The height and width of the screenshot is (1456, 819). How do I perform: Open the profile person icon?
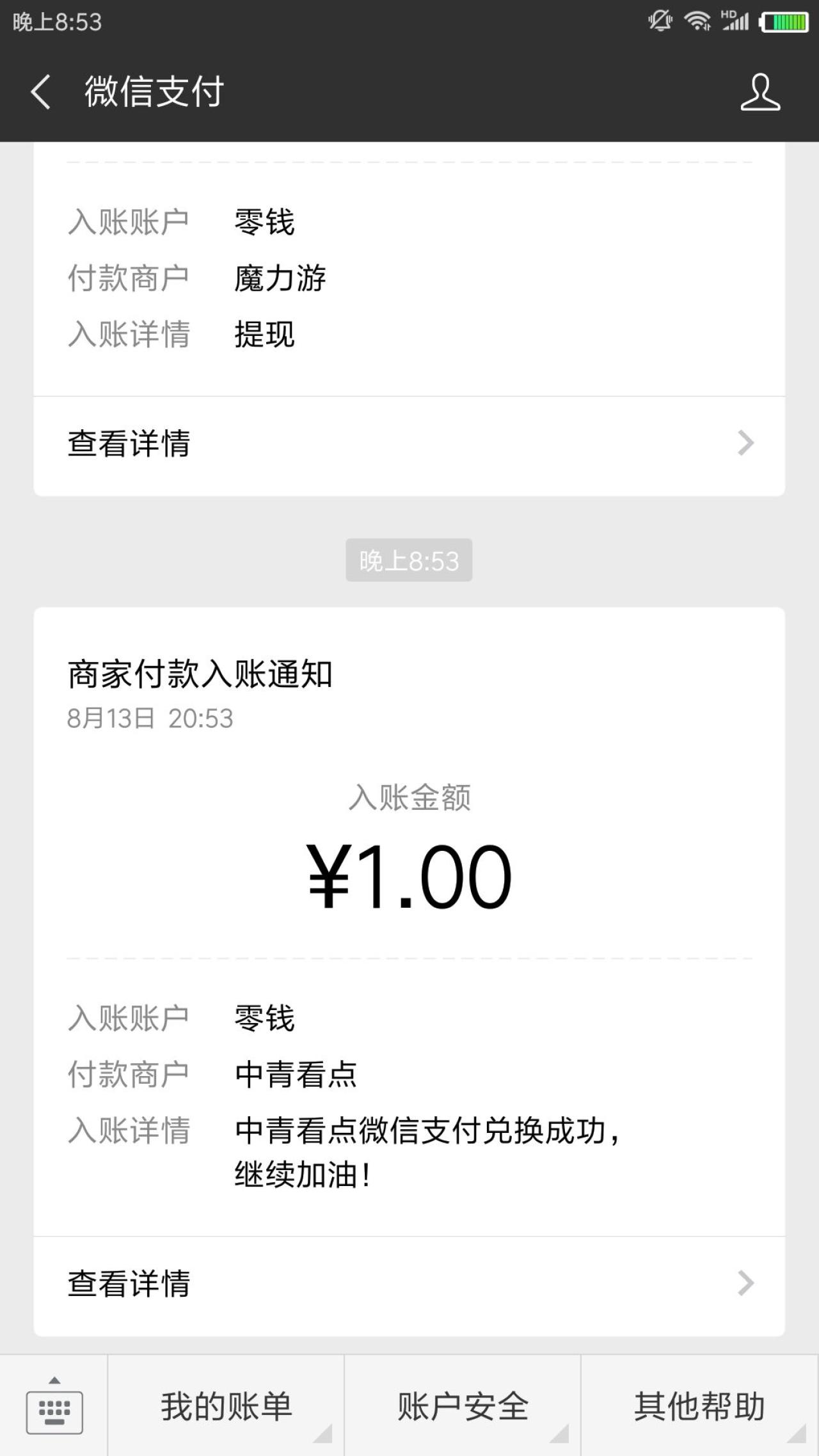point(760,92)
